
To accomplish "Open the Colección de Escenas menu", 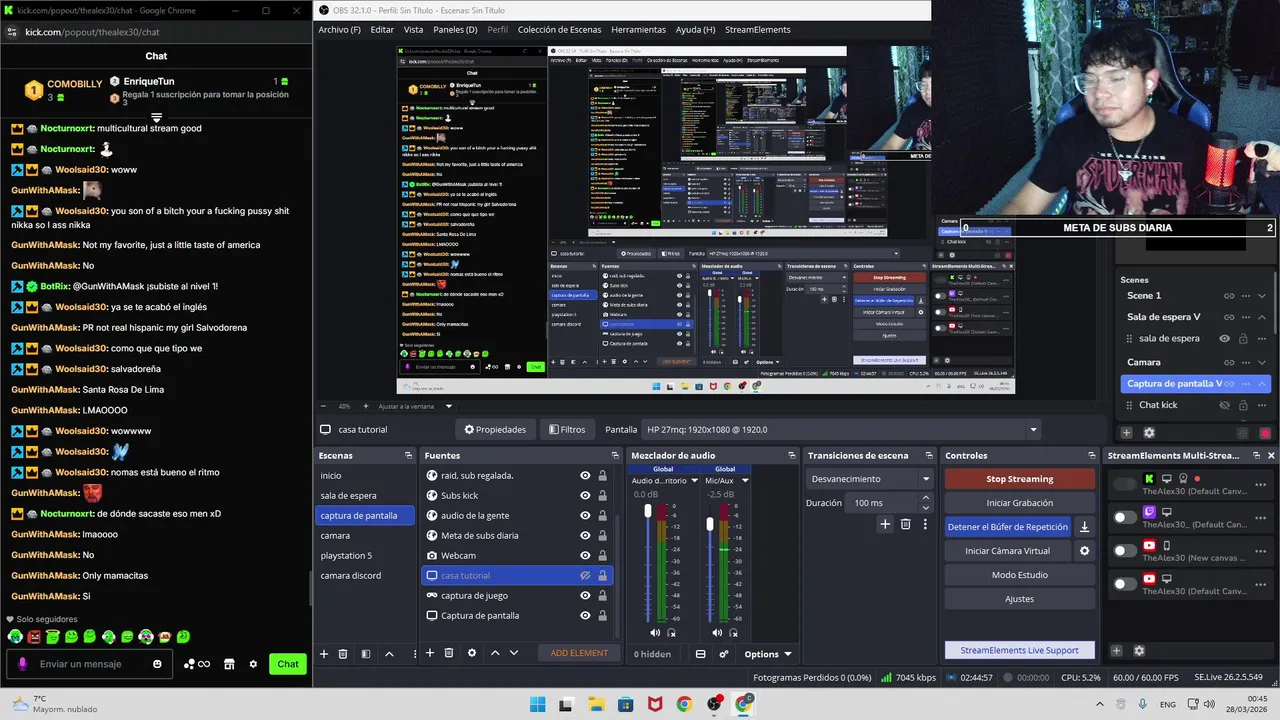I will [559, 29].
